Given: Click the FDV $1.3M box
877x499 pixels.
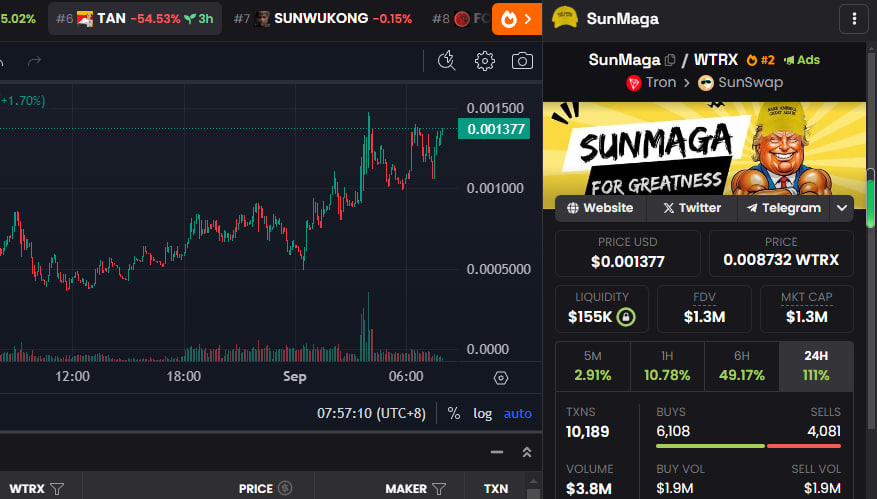Looking at the screenshot, I should 704,309.
